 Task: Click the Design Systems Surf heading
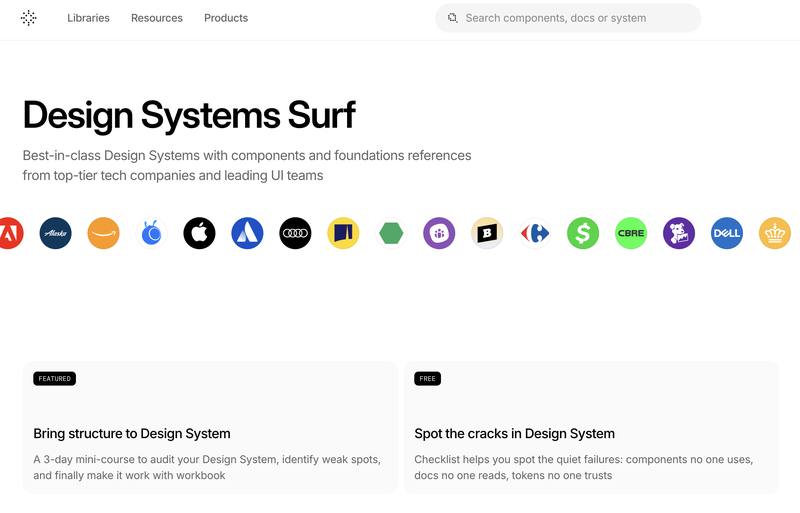189,116
